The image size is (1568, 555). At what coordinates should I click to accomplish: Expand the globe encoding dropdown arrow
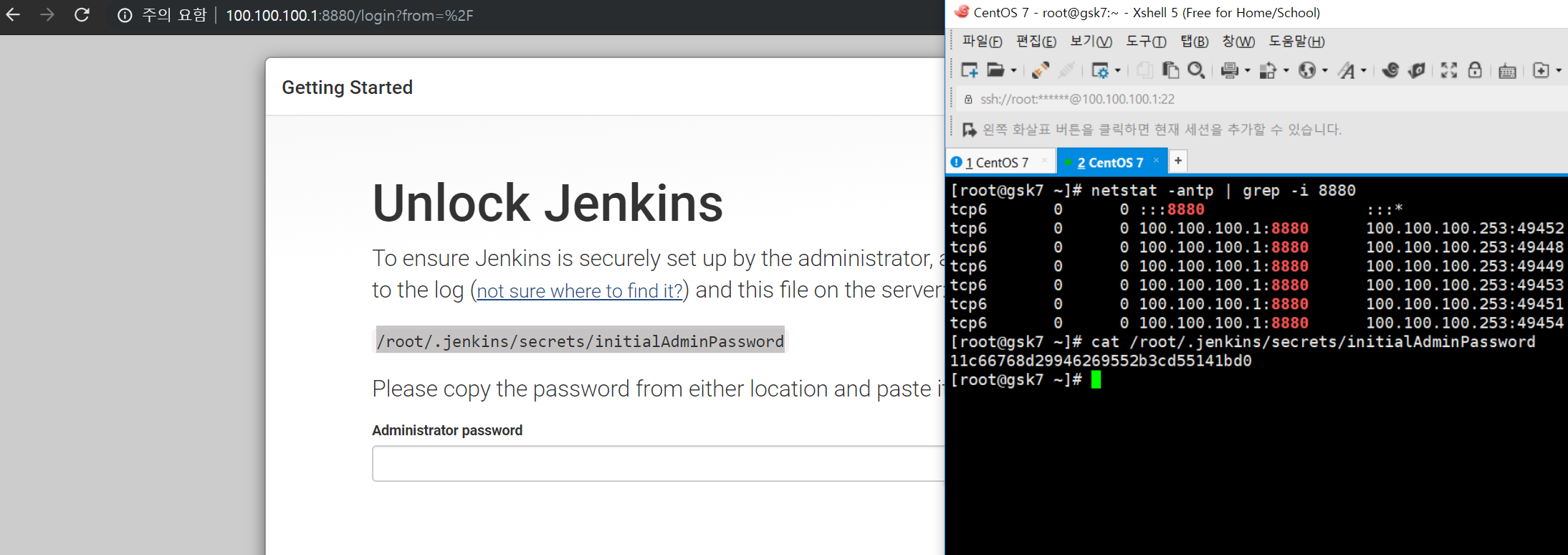point(1325,70)
